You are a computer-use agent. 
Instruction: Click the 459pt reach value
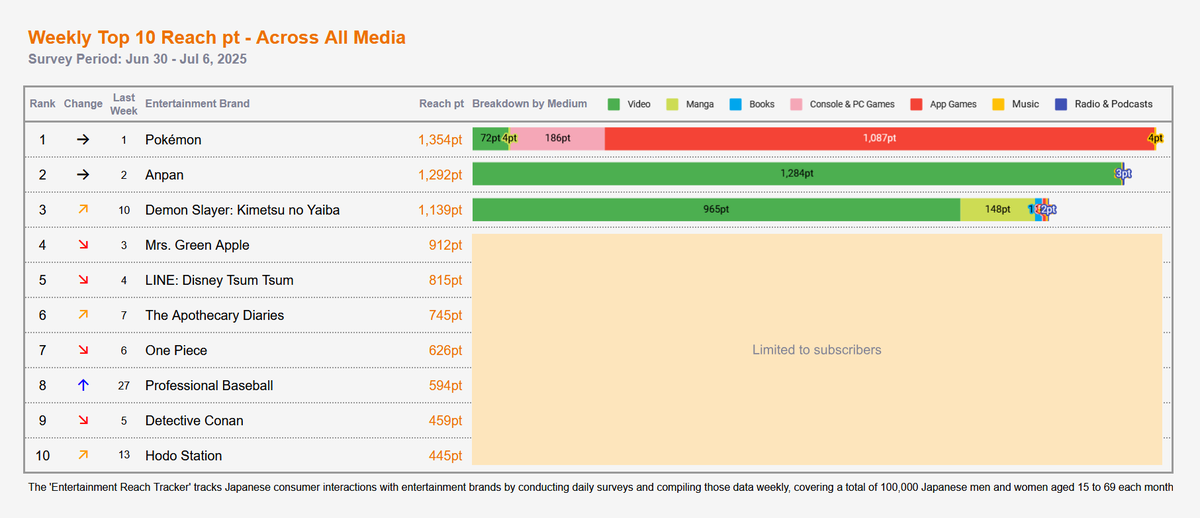pyautogui.click(x=446, y=420)
